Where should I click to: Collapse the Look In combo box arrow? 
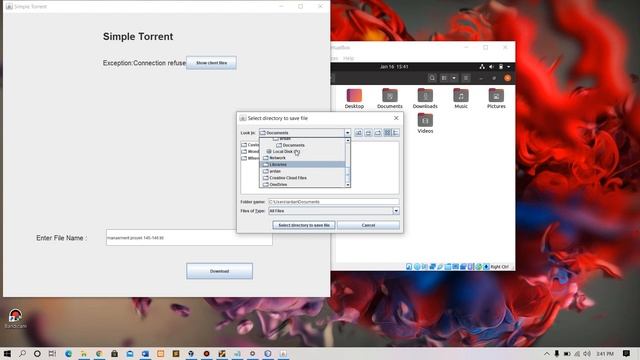click(x=347, y=133)
